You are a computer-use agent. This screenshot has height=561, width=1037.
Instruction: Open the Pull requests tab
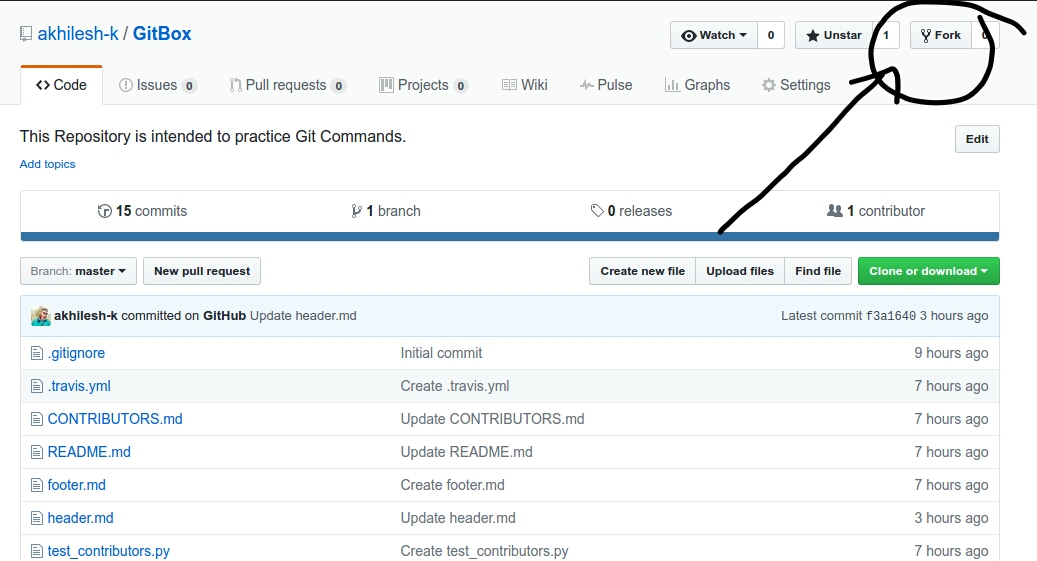[x=287, y=85]
